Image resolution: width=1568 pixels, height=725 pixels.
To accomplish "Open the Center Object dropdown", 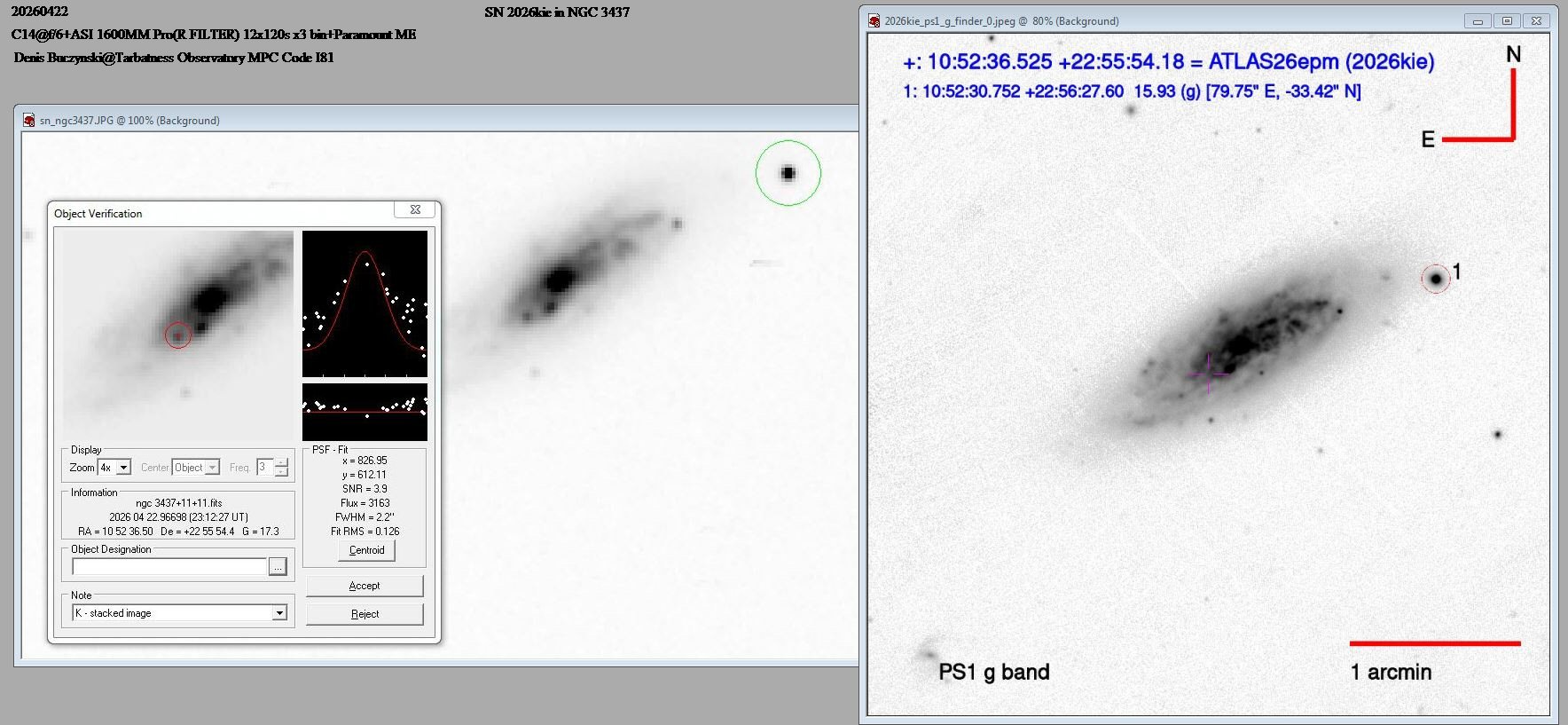I will pos(213,468).
